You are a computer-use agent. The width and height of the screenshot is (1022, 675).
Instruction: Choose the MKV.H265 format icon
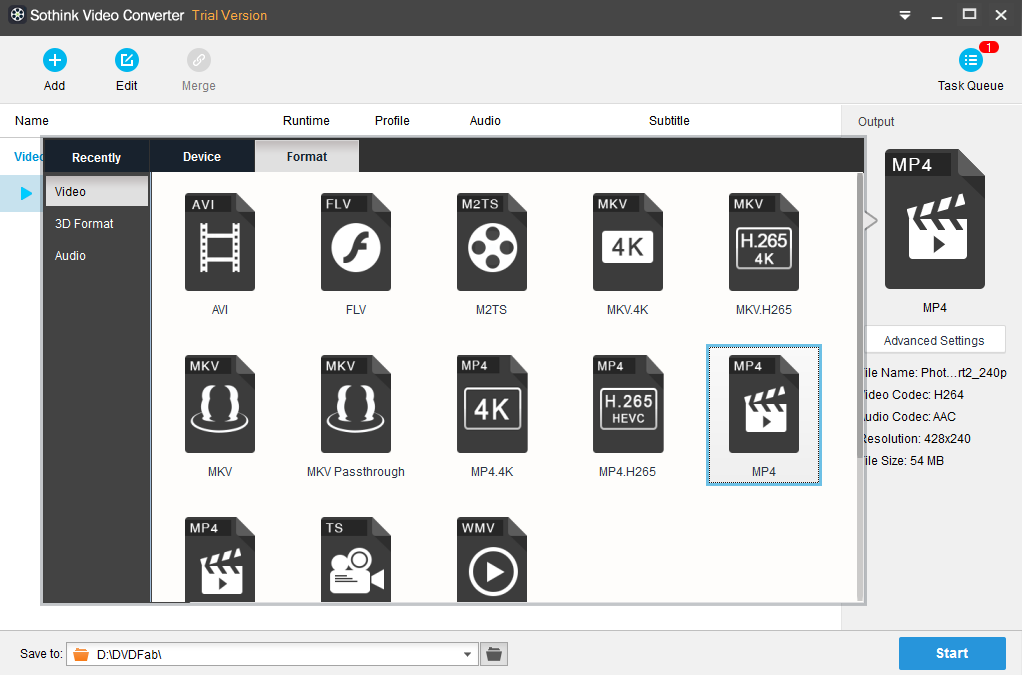[x=764, y=242]
